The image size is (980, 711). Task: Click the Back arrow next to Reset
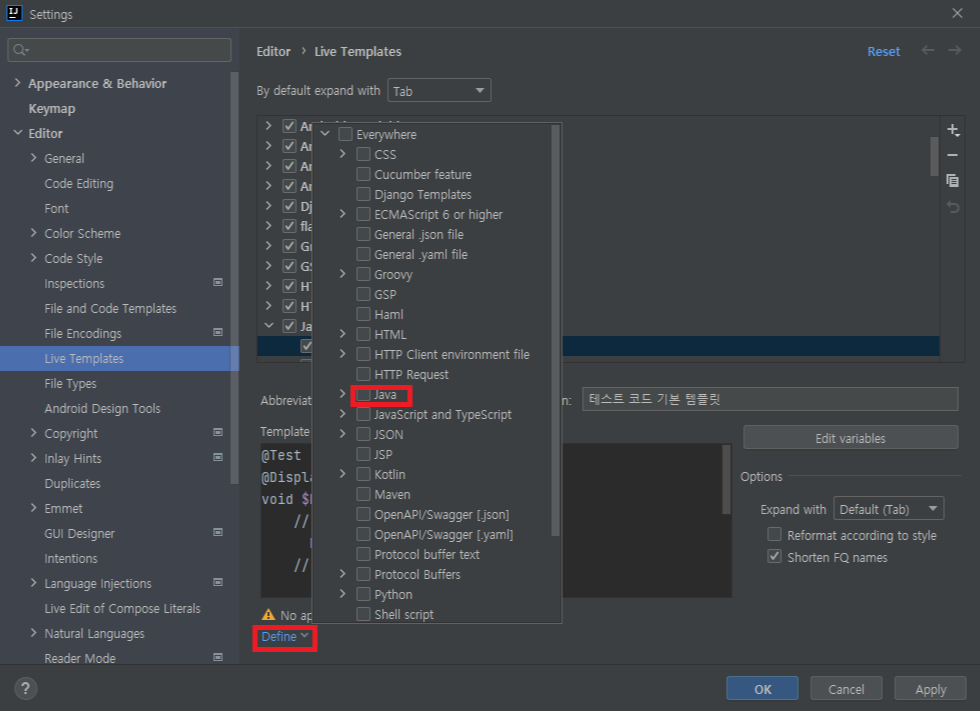928,50
